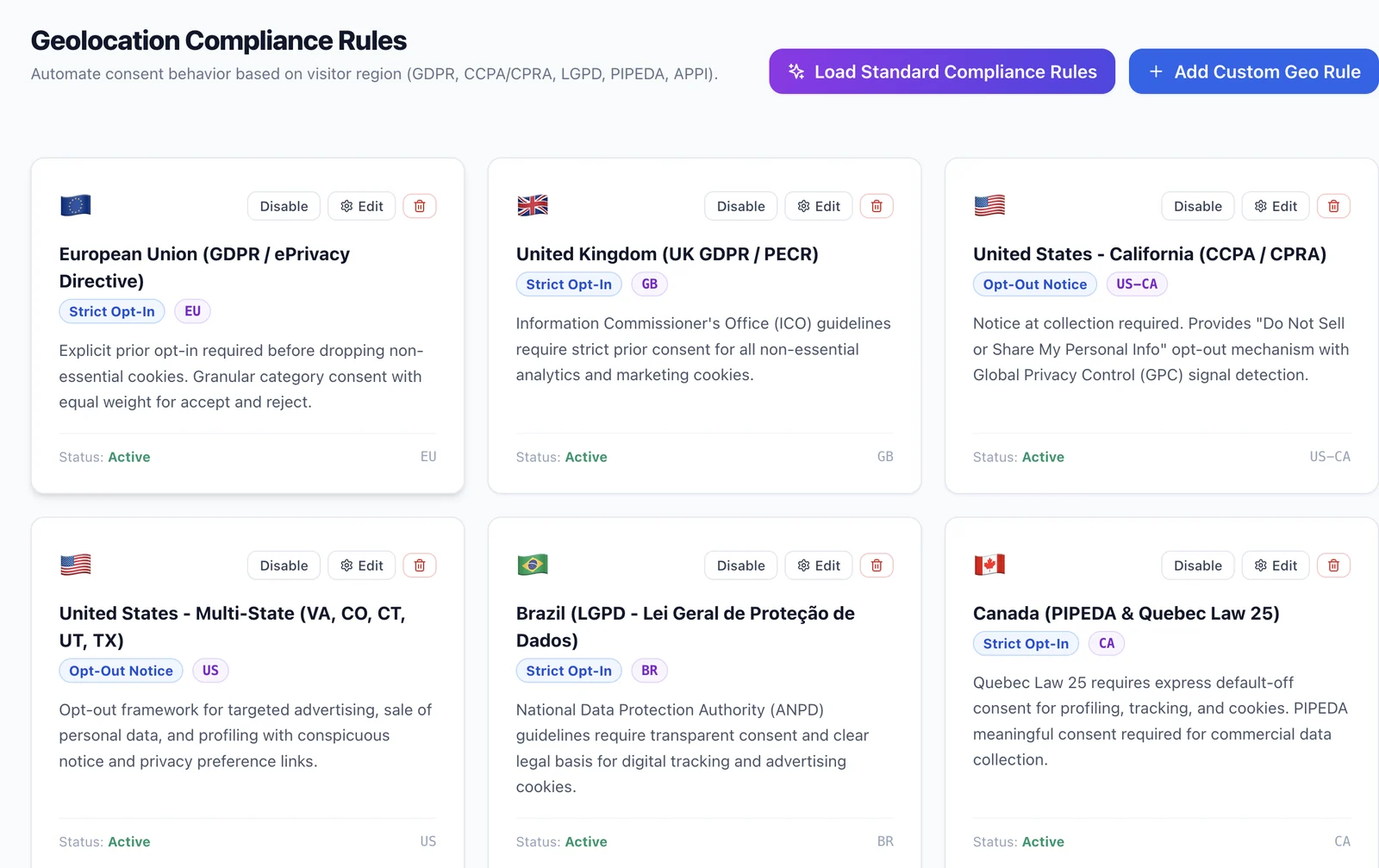
Task: Disable the California CCPA rule
Action: (1198, 206)
